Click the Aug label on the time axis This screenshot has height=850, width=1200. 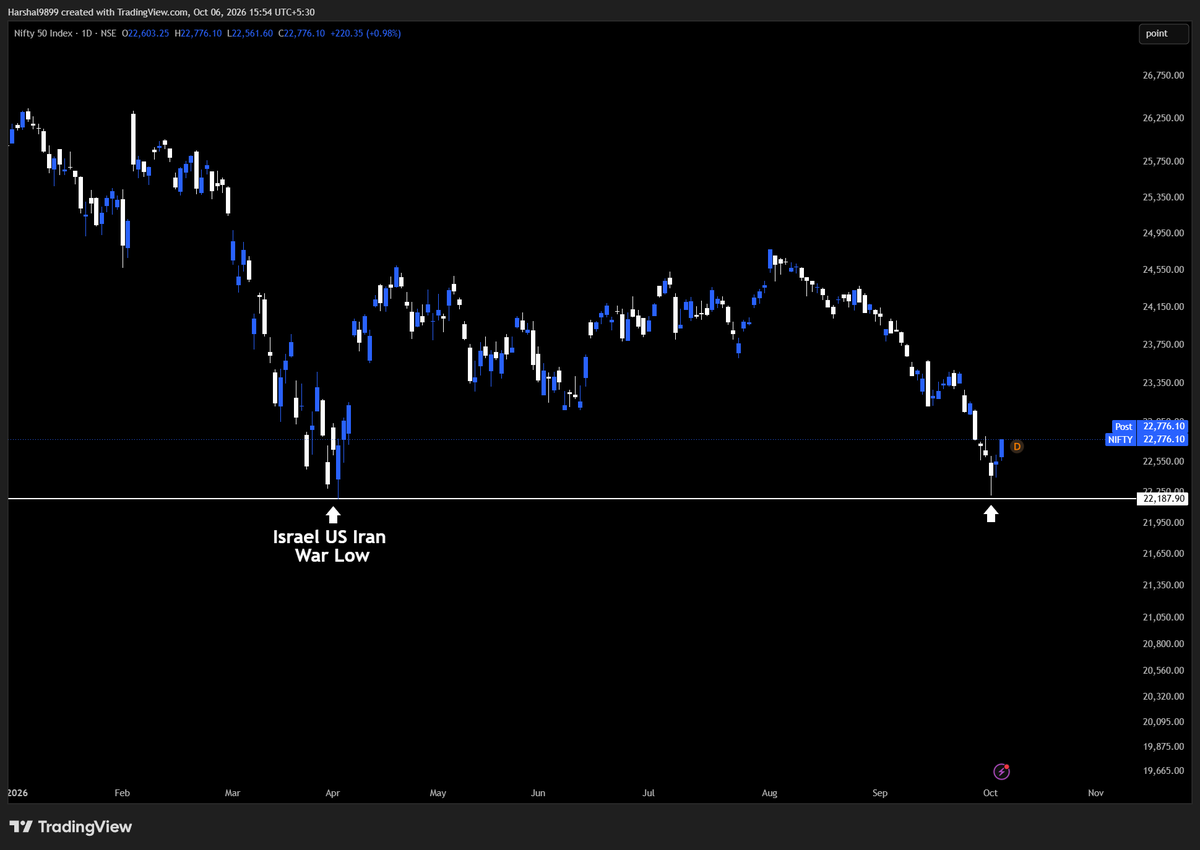[x=770, y=793]
